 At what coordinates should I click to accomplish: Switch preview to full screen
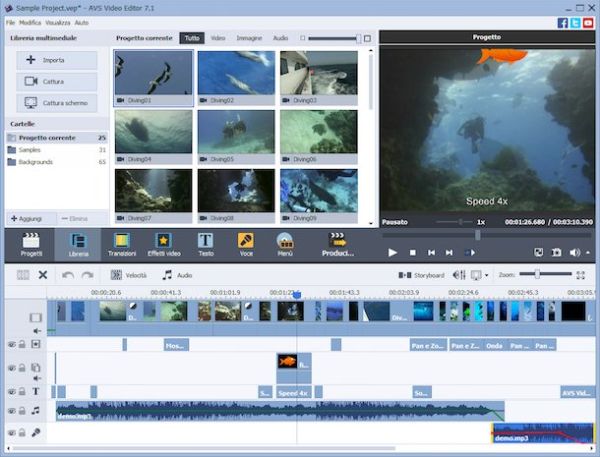[538, 252]
